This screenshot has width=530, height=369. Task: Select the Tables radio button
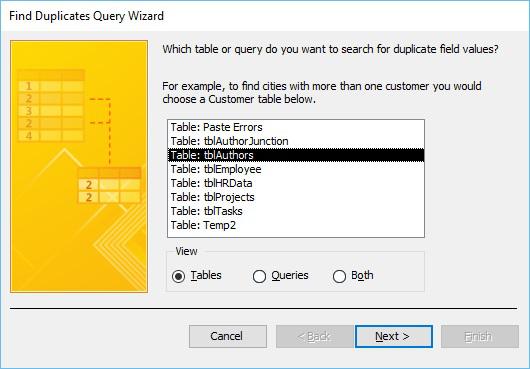point(178,276)
